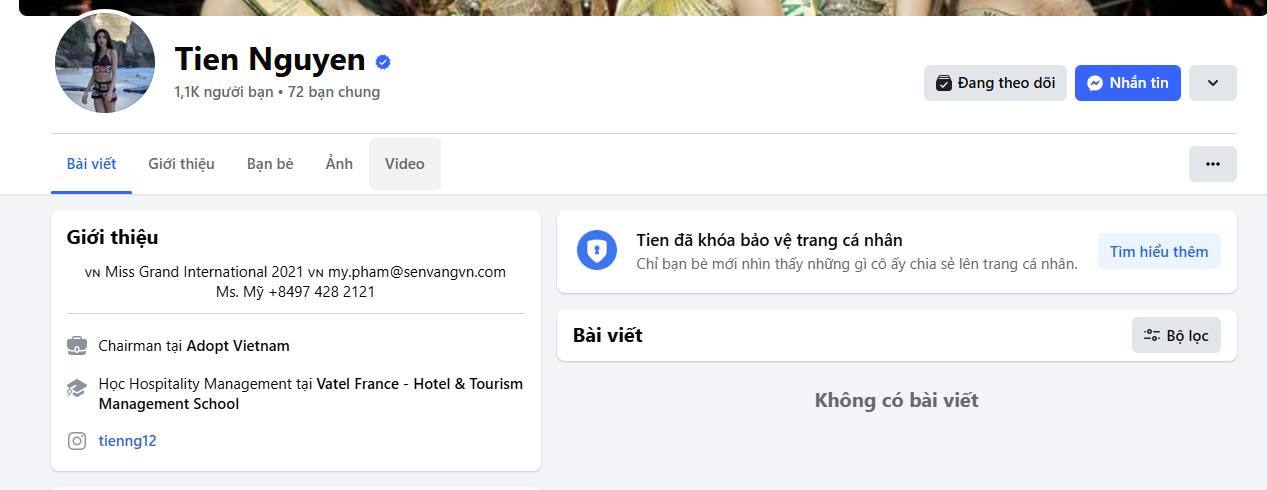Click the blue verified badge icon

click(383, 62)
